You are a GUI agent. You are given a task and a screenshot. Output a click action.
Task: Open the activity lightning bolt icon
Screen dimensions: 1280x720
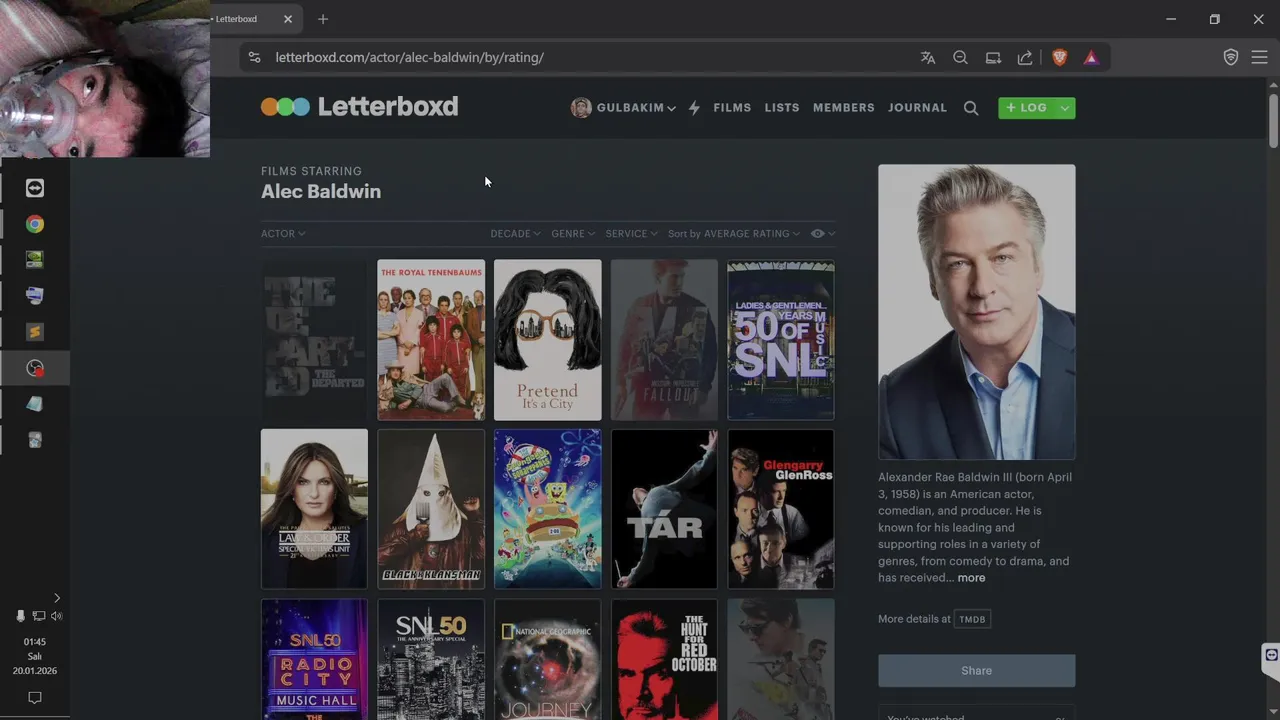pos(694,108)
